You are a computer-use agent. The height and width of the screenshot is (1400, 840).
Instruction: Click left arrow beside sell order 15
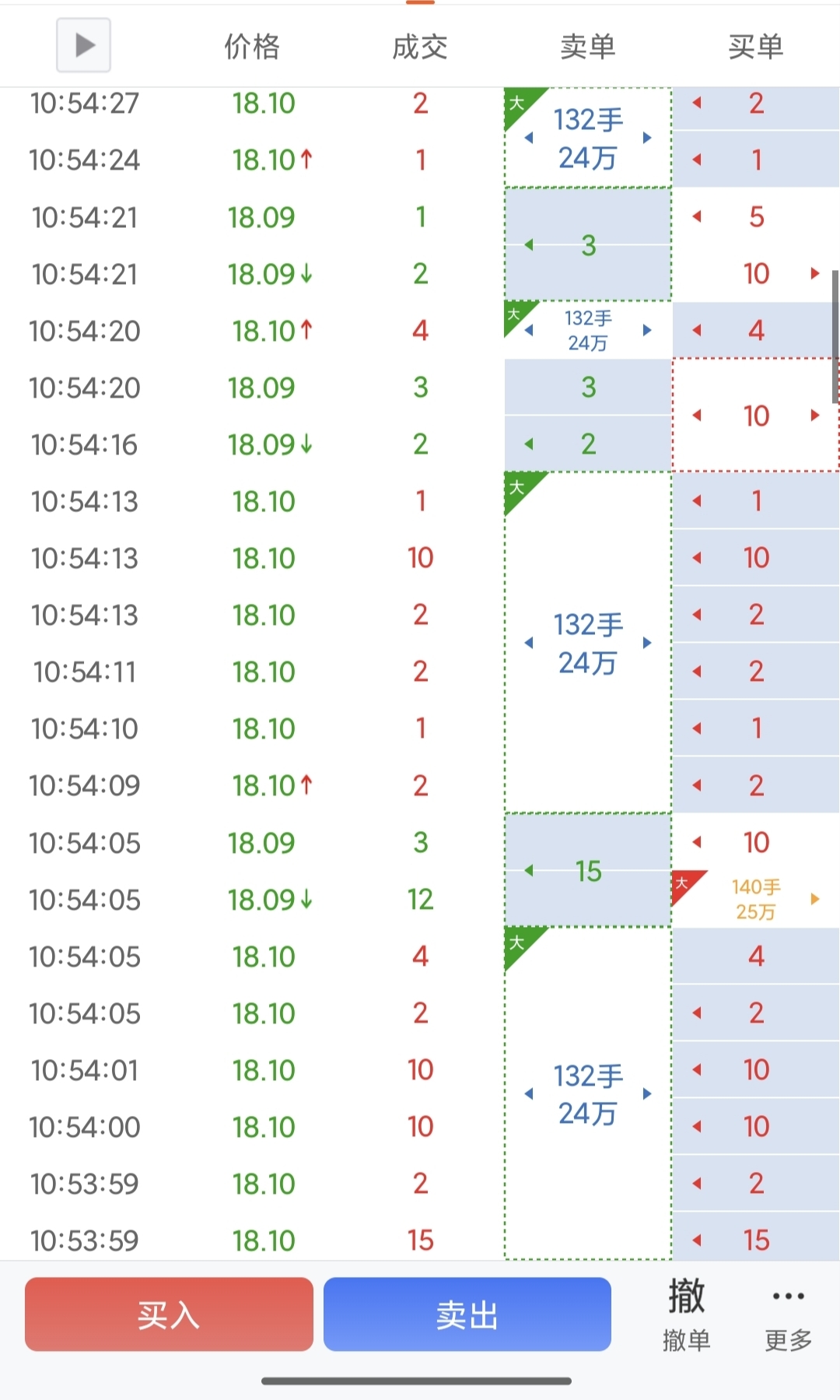point(530,871)
